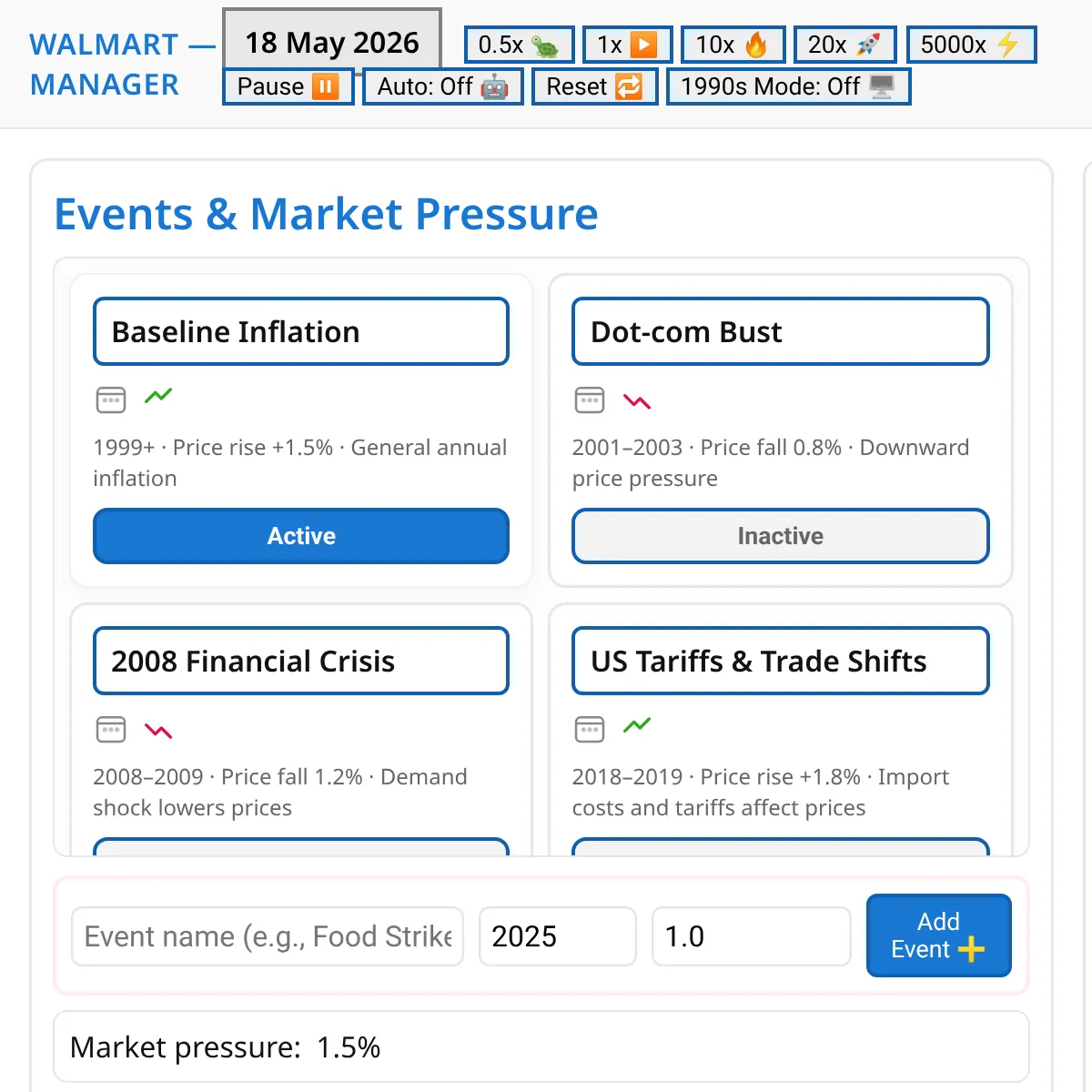Screen dimensions: 1092x1092
Task: Select 5000x speed option
Action: tap(971, 45)
